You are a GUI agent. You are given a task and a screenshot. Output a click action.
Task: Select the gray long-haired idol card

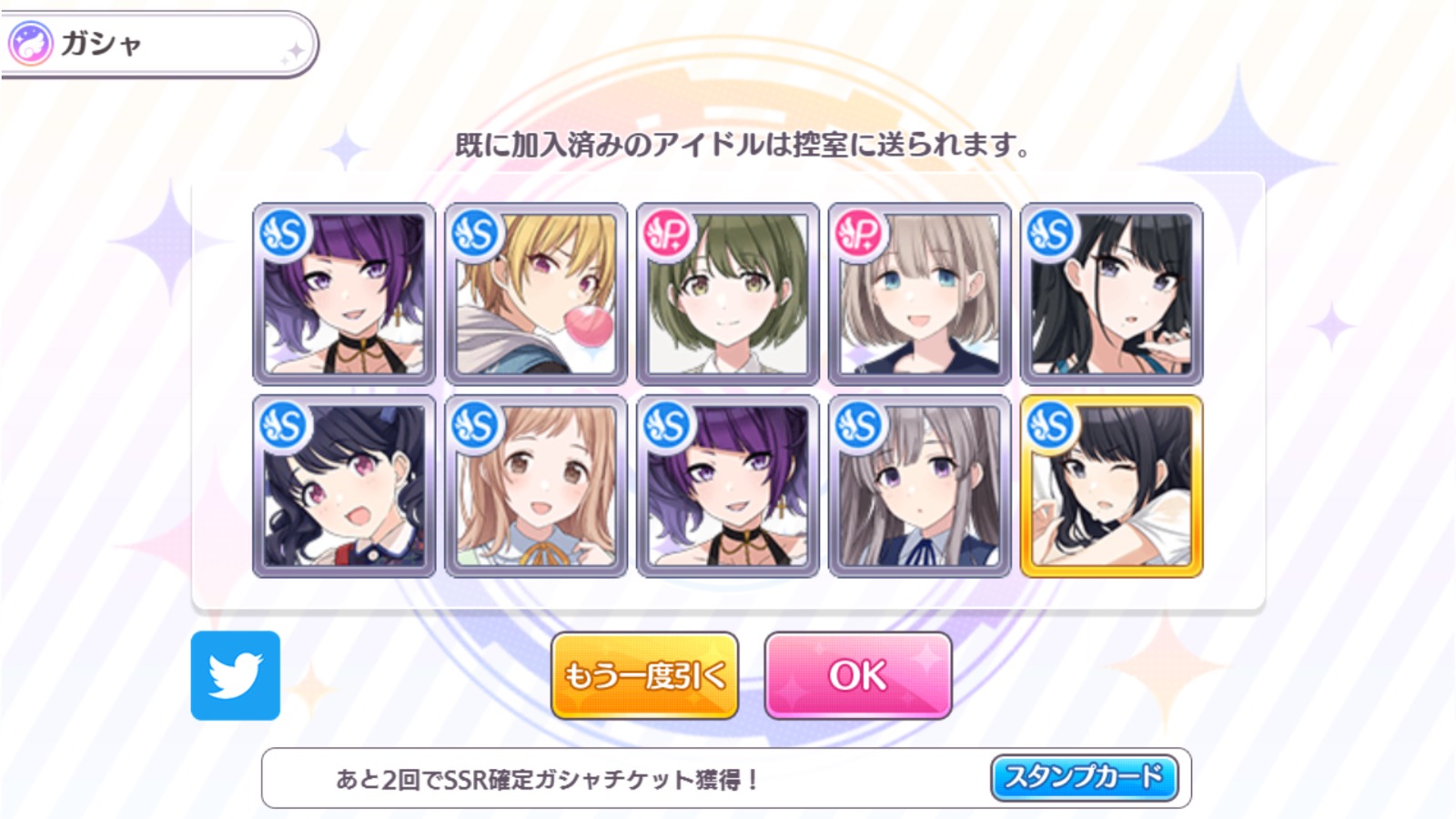pos(920,486)
